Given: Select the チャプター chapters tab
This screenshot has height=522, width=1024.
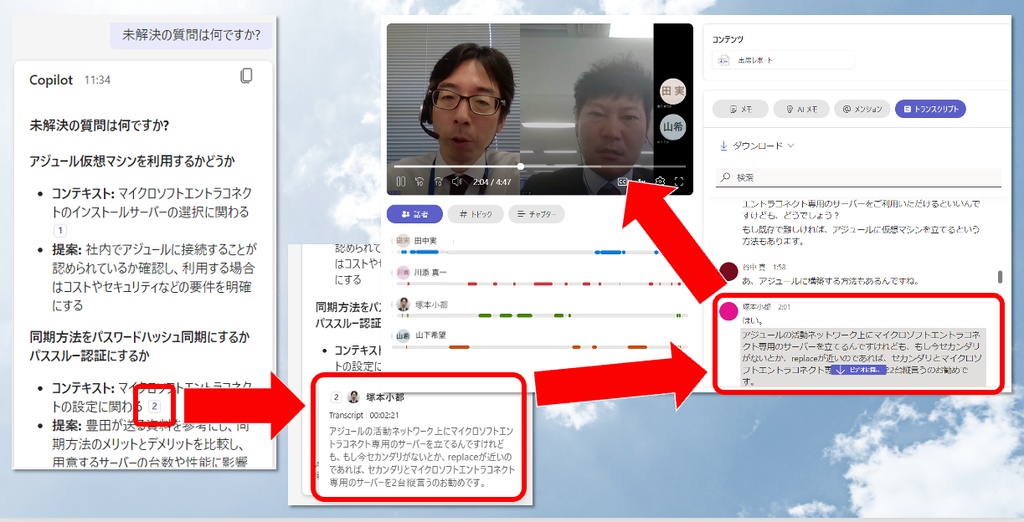Looking at the screenshot, I should pos(536,214).
